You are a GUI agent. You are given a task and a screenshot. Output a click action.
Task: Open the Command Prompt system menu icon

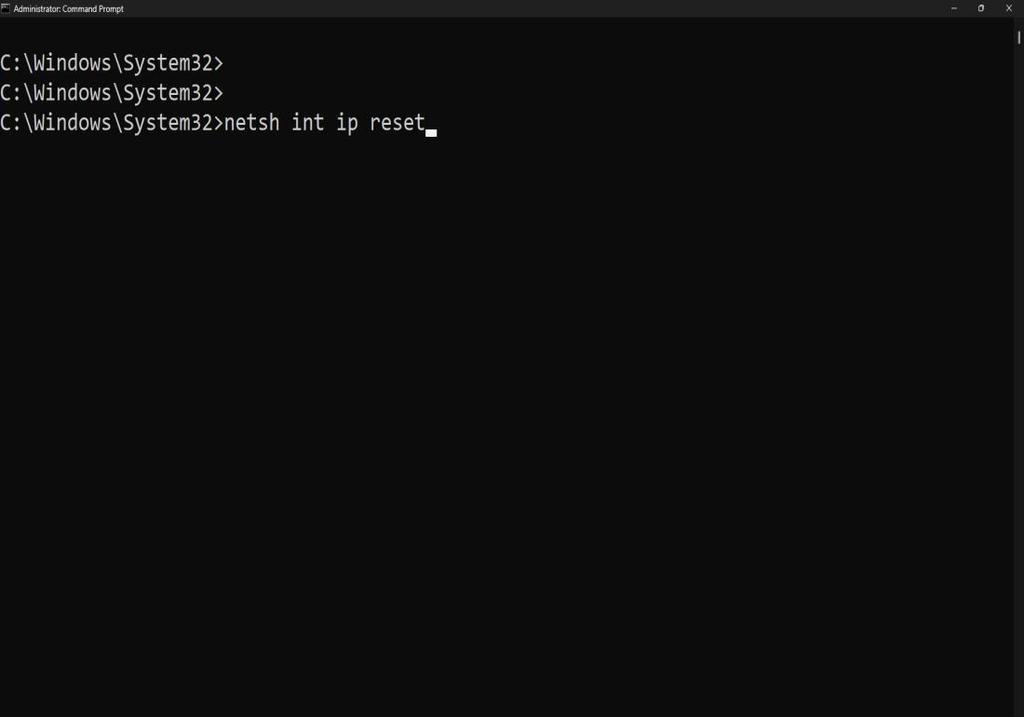click(x=5, y=8)
